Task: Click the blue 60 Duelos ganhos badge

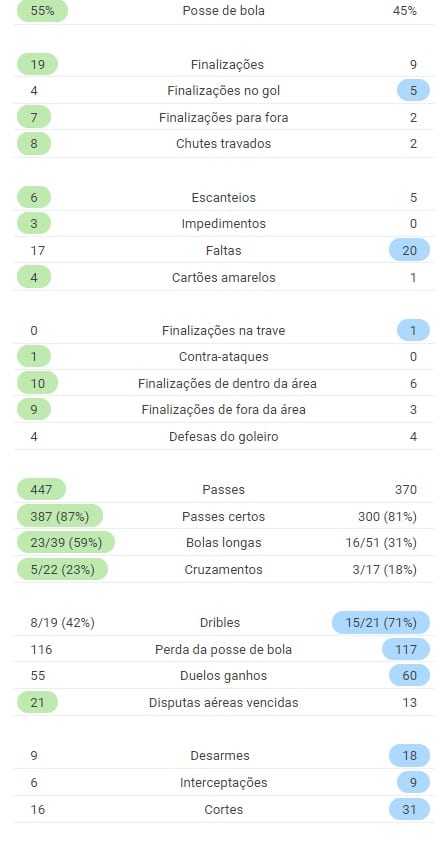Action: (409, 676)
